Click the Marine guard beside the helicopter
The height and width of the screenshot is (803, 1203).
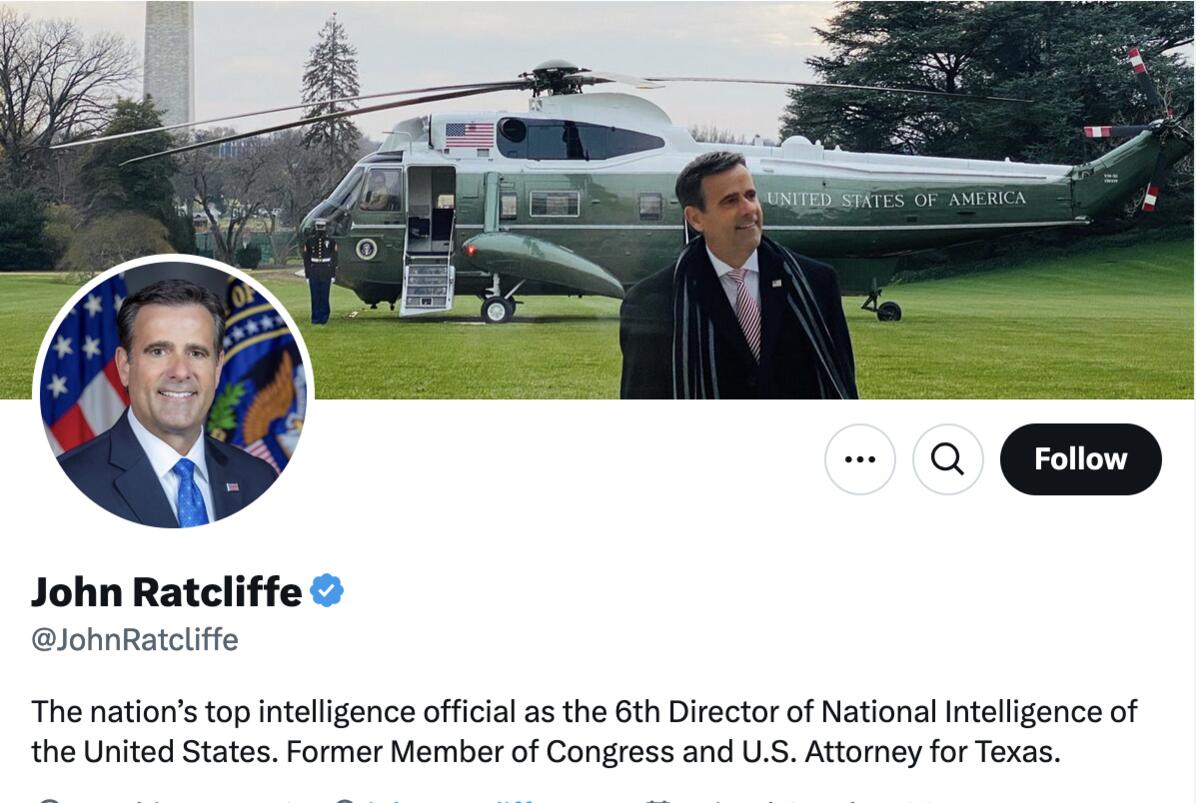tap(320, 270)
